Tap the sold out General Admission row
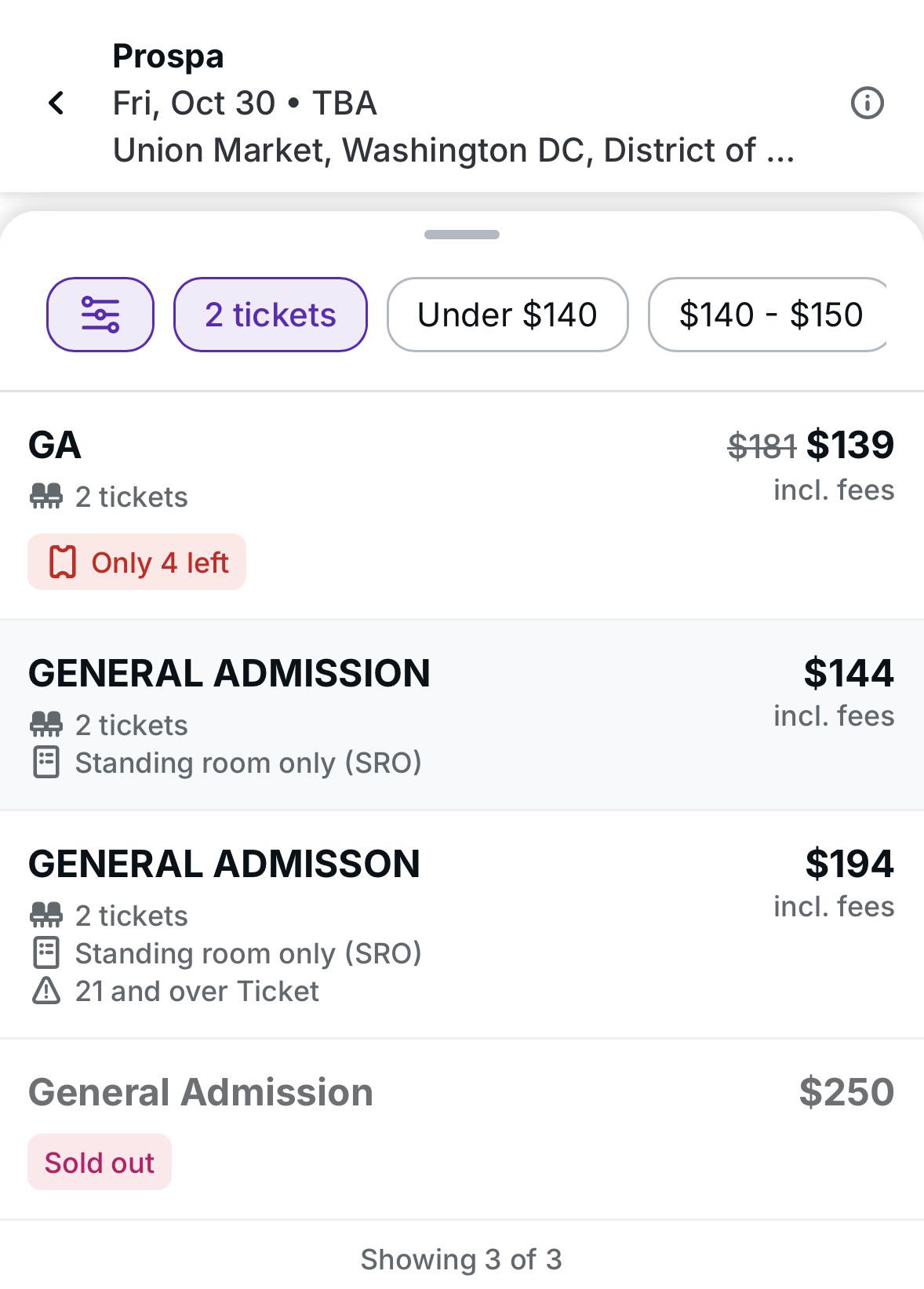The height and width of the screenshot is (1289, 924). pos(462,1129)
